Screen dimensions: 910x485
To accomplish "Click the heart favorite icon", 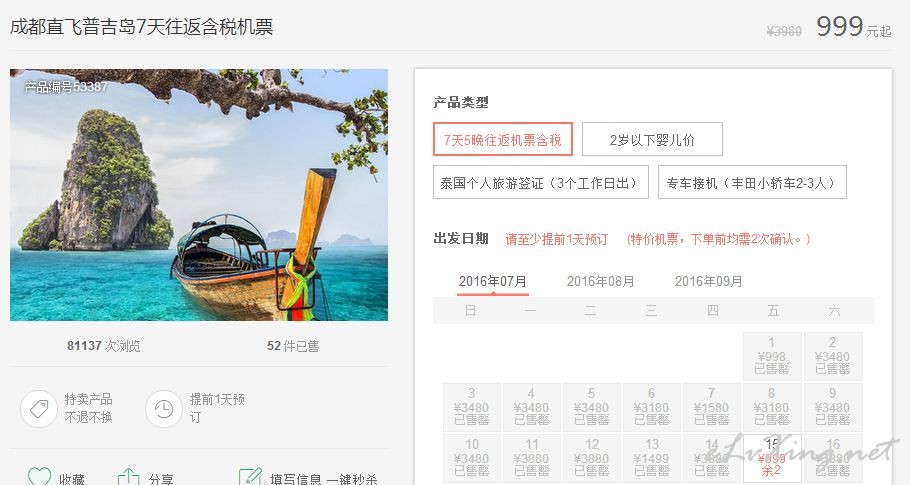I will (39, 476).
